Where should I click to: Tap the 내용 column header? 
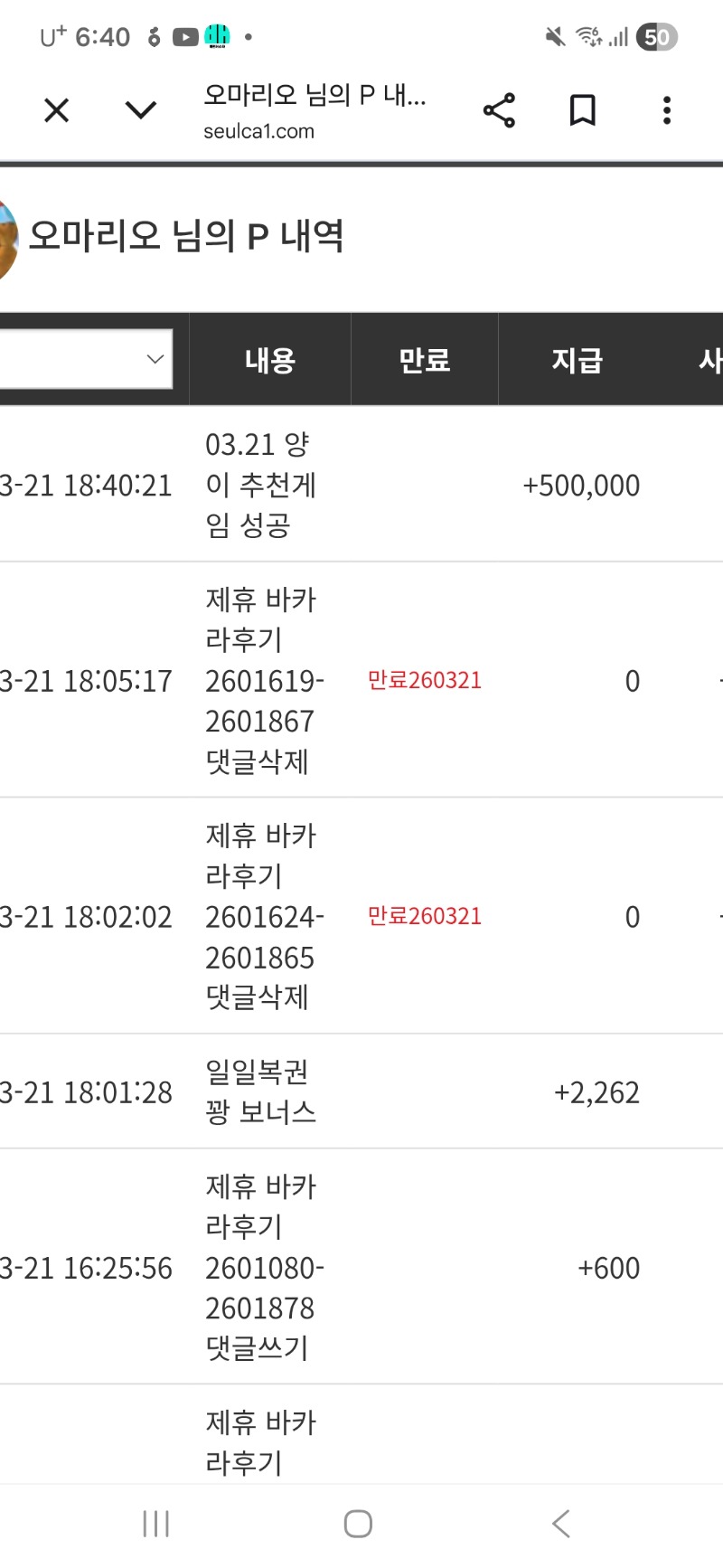tap(269, 360)
